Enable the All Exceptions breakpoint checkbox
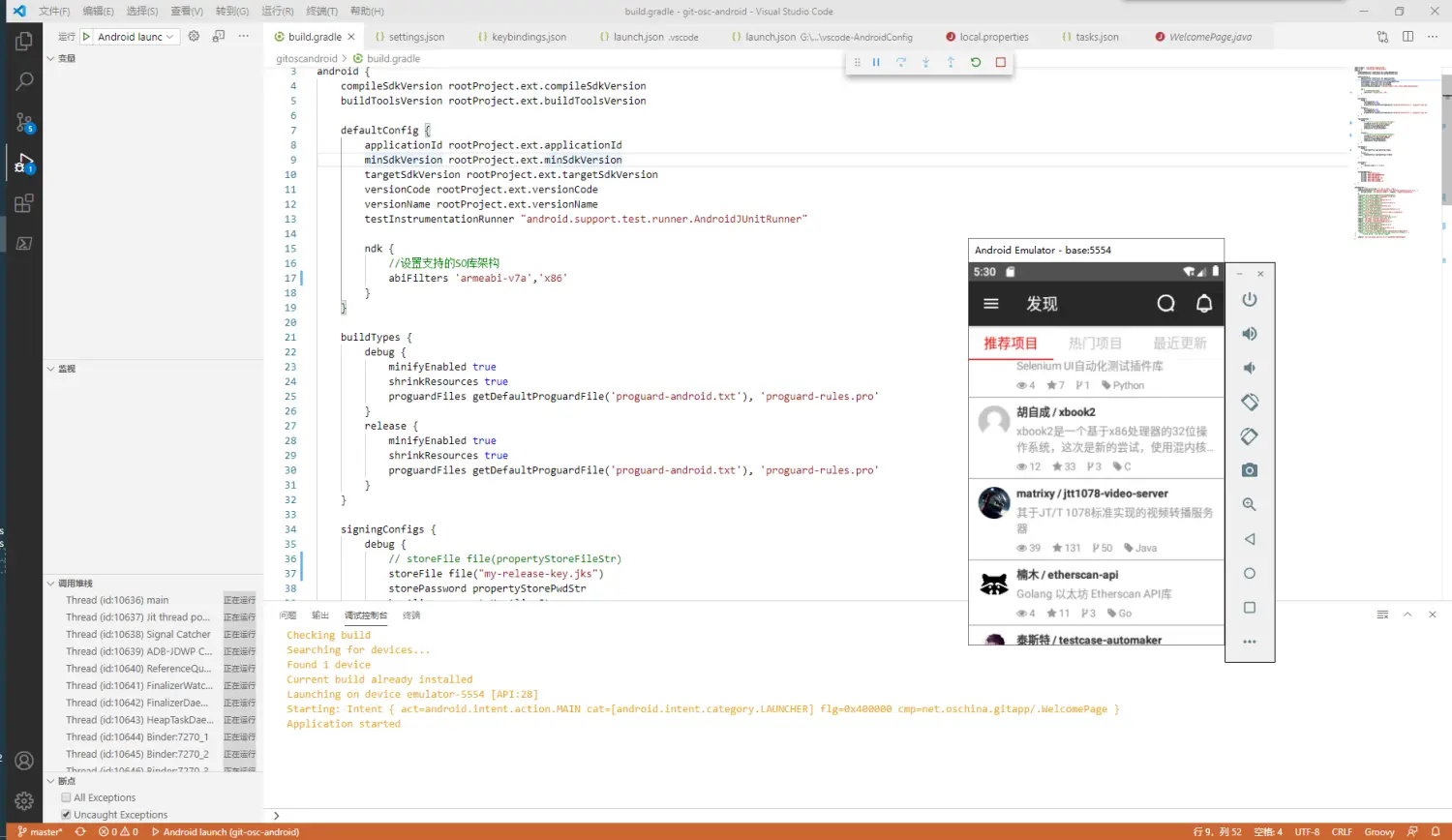The image size is (1452, 840). (x=66, y=797)
